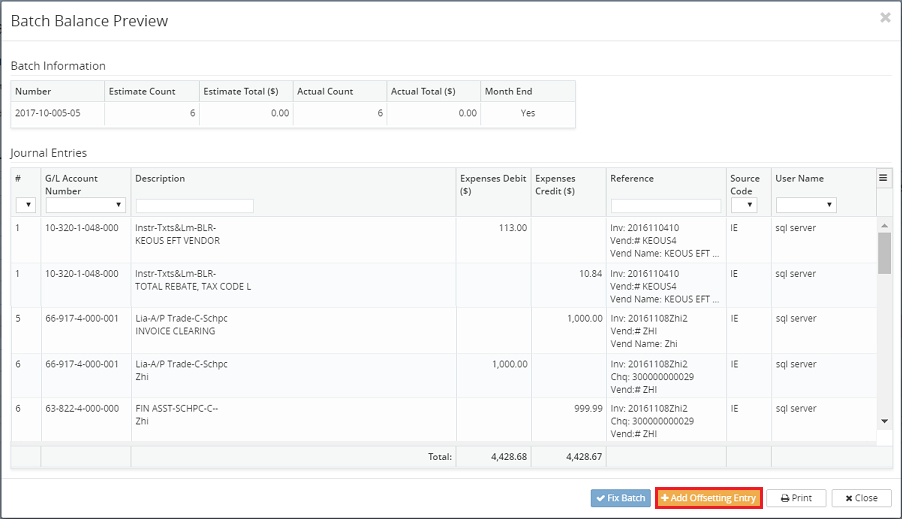This screenshot has width=902, height=519.
Task: Click the Reference filter input field
Action: pyautogui.click(x=666, y=206)
